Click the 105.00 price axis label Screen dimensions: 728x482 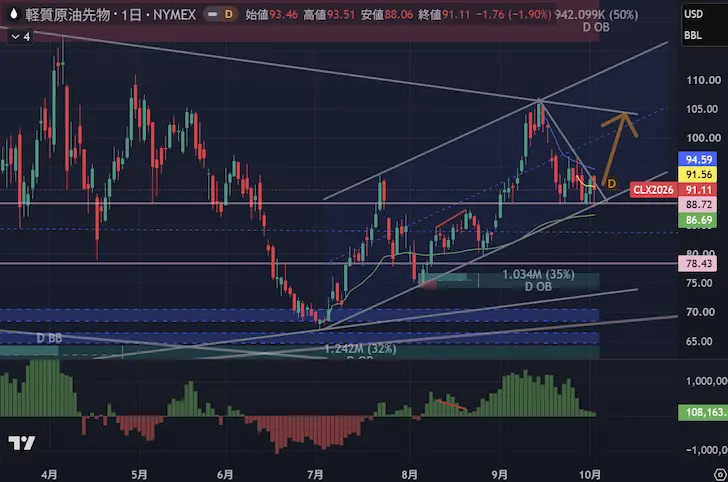tap(703, 109)
